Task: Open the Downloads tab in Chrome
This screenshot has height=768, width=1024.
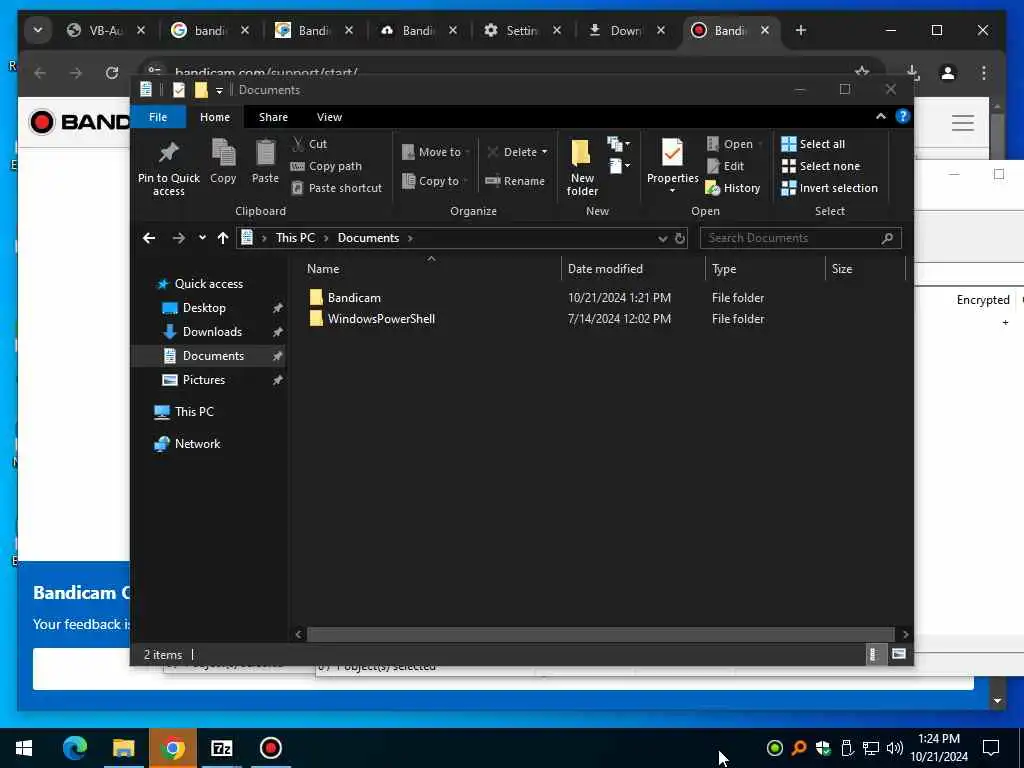Action: 628,31
